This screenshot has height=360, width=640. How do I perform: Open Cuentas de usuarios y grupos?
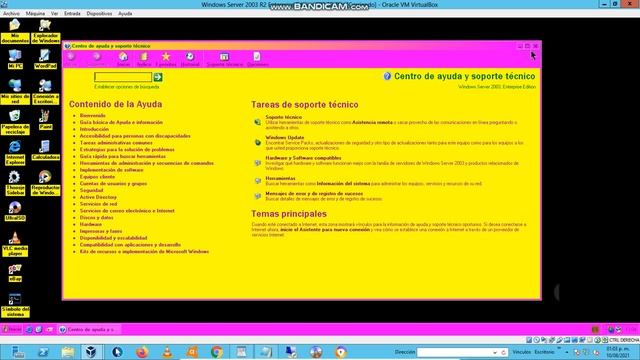113,184
